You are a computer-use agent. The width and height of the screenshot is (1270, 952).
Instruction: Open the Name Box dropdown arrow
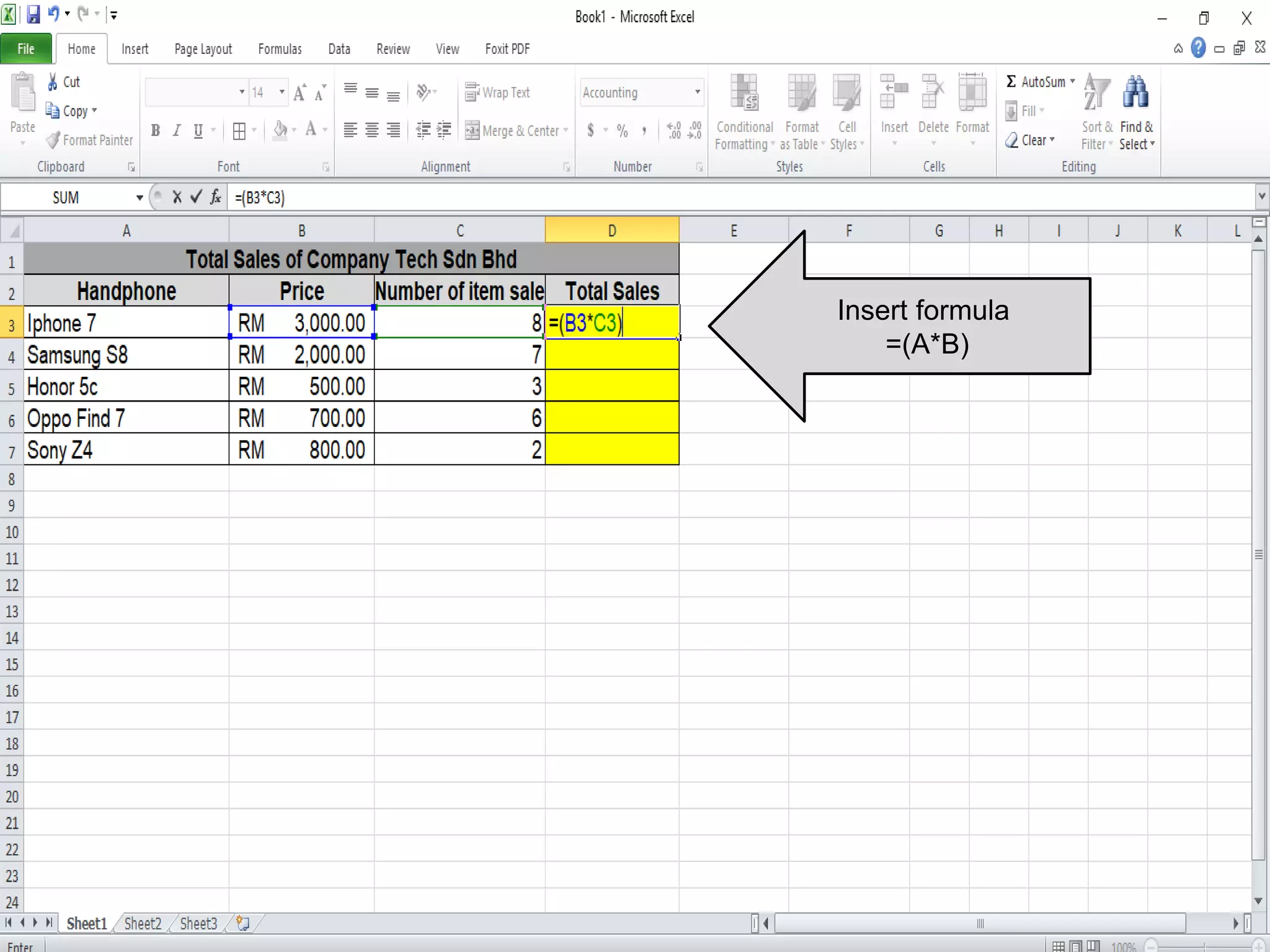click(x=140, y=198)
